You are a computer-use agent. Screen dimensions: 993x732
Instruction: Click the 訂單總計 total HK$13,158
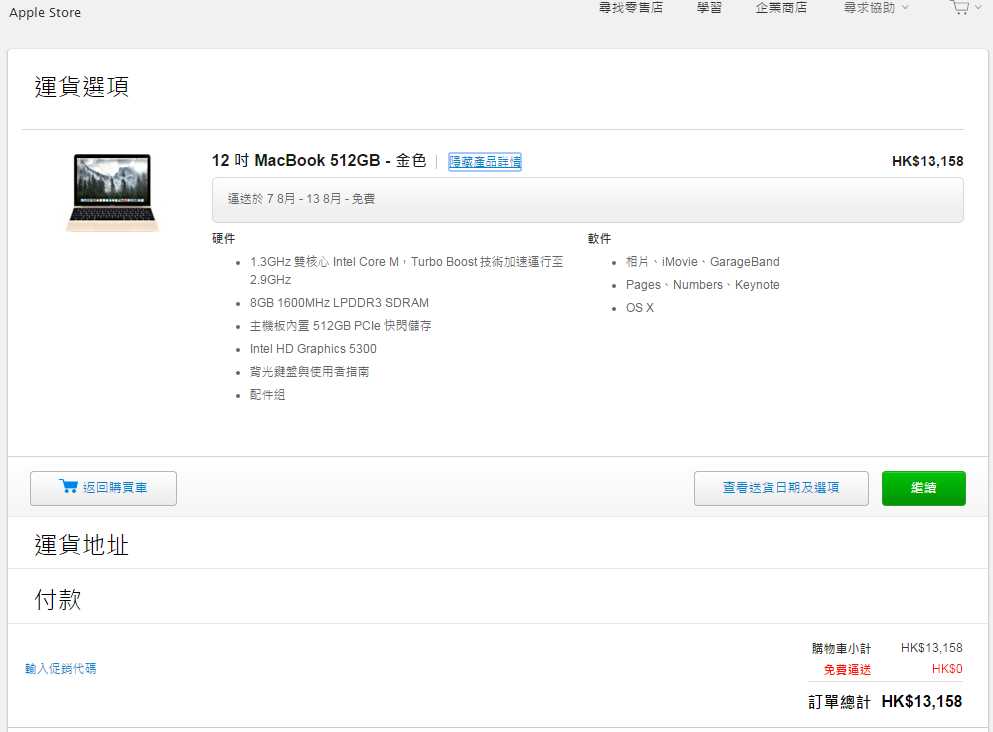(921, 702)
